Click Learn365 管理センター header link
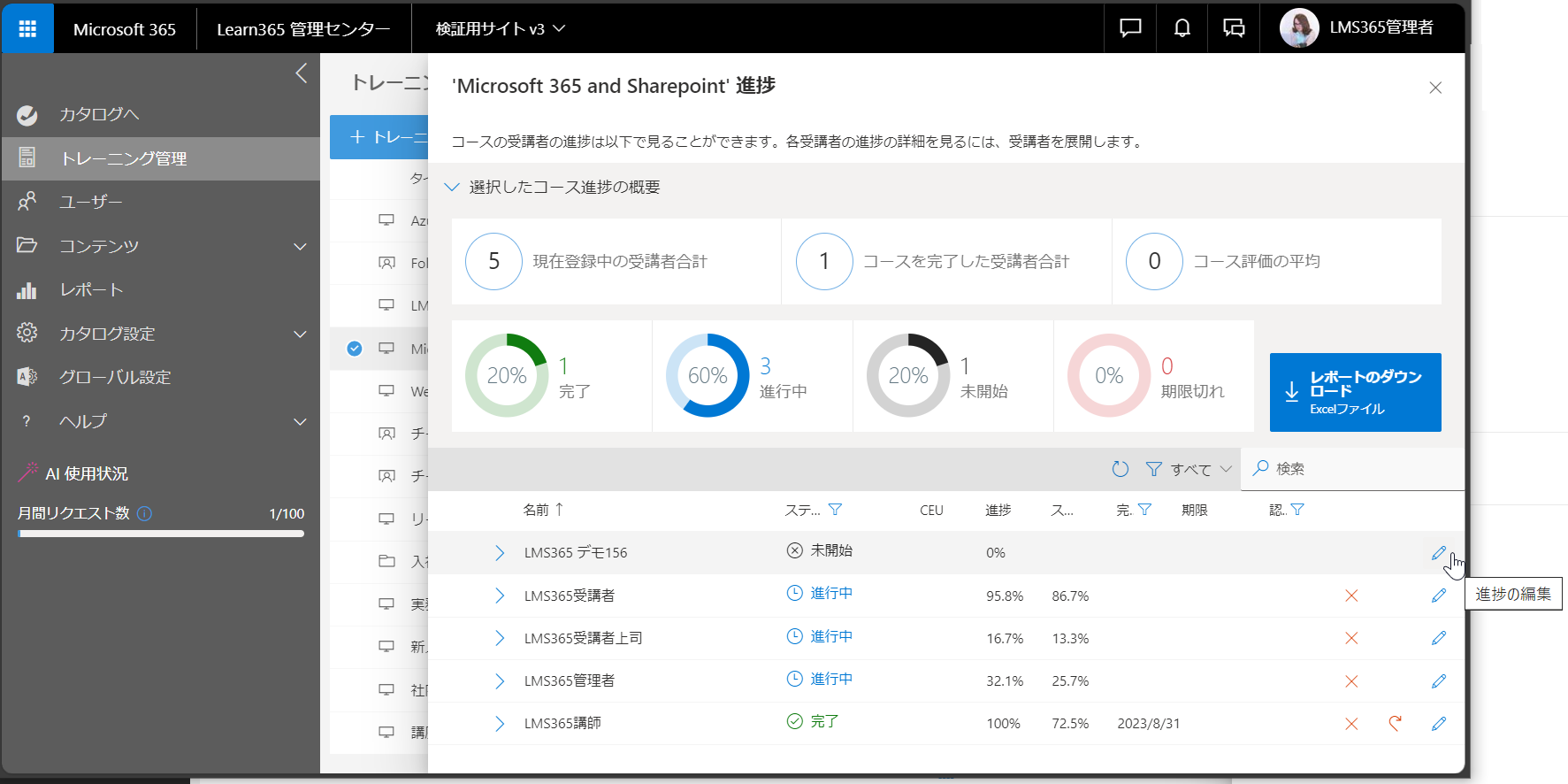Image resolution: width=1568 pixels, height=784 pixels. point(303,29)
